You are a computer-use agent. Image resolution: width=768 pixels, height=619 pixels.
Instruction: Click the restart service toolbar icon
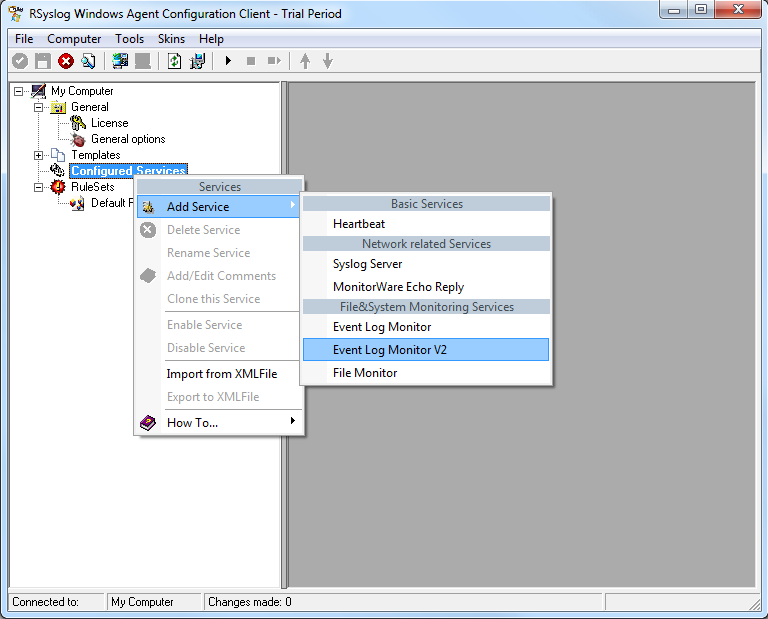point(274,61)
